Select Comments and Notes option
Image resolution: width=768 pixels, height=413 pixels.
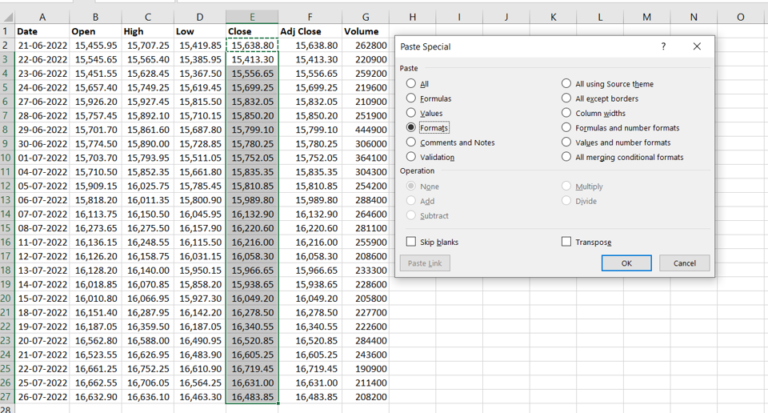click(411, 143)
